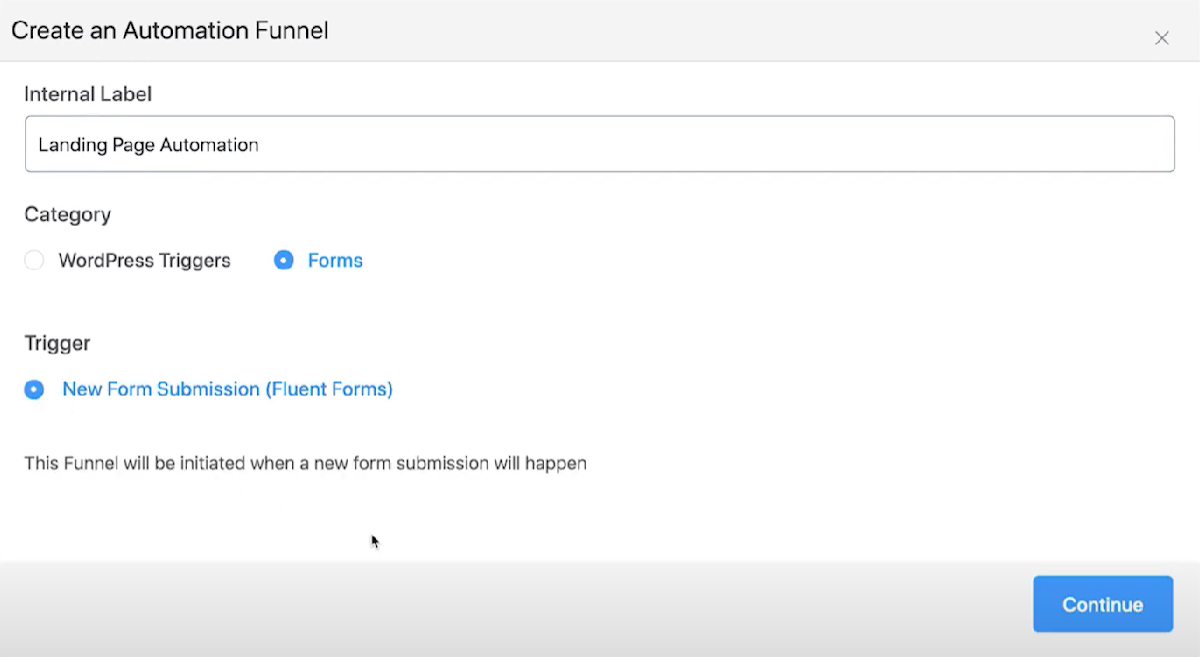Close the Create an Automation Funnel dialog
This screenshot has width=1200, height=657.
(1162, 38)
